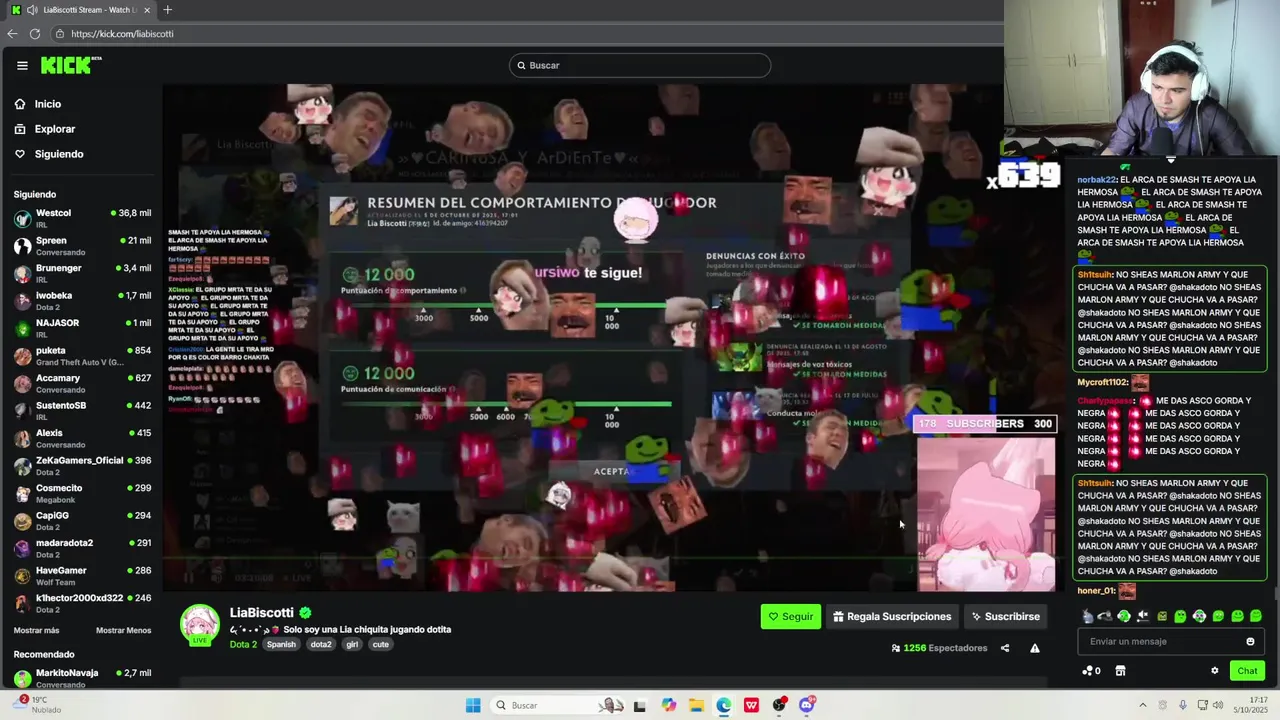This screenshot has height=720, width=1280.
Task: Click the KICK logo
Action: (71, 65)
